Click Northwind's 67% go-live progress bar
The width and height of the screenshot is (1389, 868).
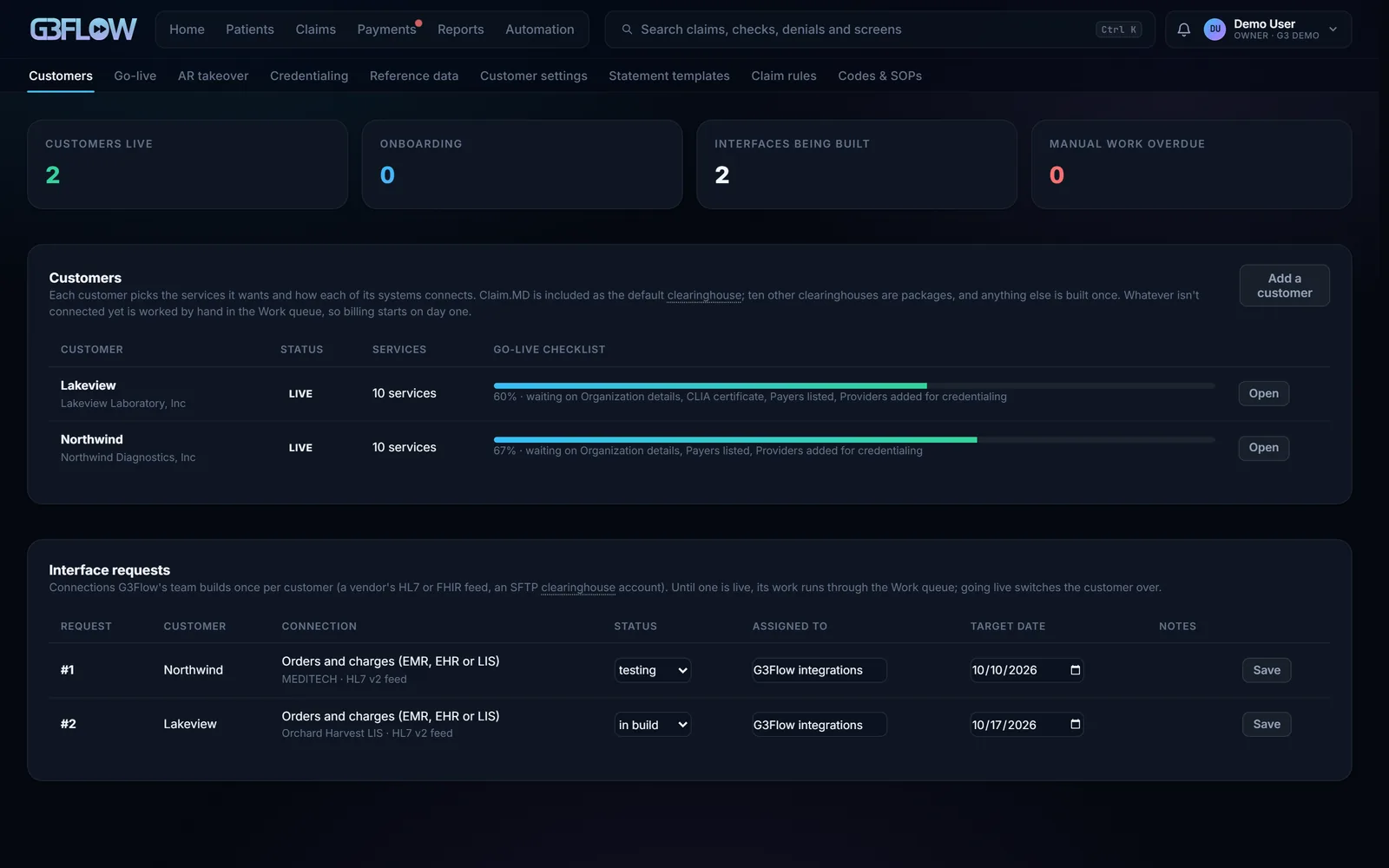pyautogui.click(x=854, y=440)
